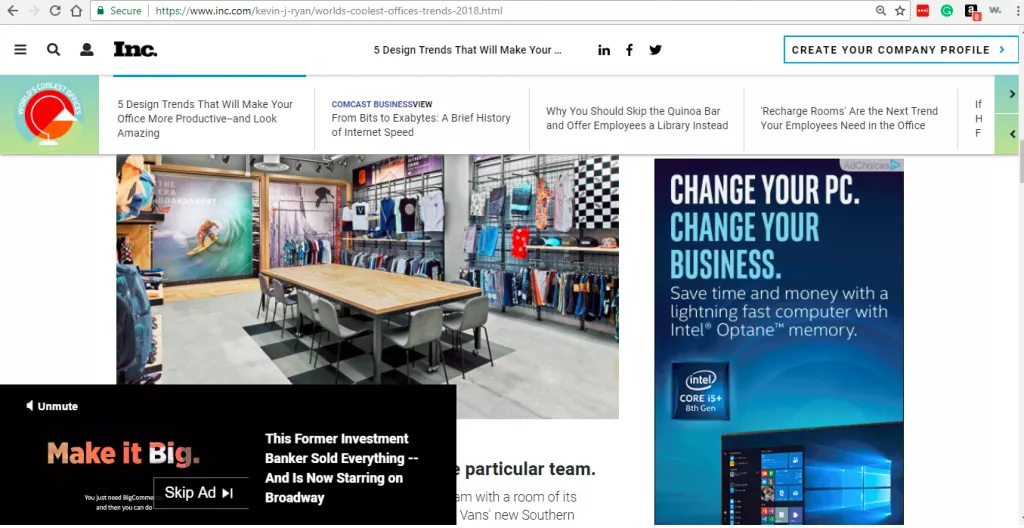Screen dimensions: 1024x528
Task: Click the Inc. logo to go home
Action: (x=135, y=49)
